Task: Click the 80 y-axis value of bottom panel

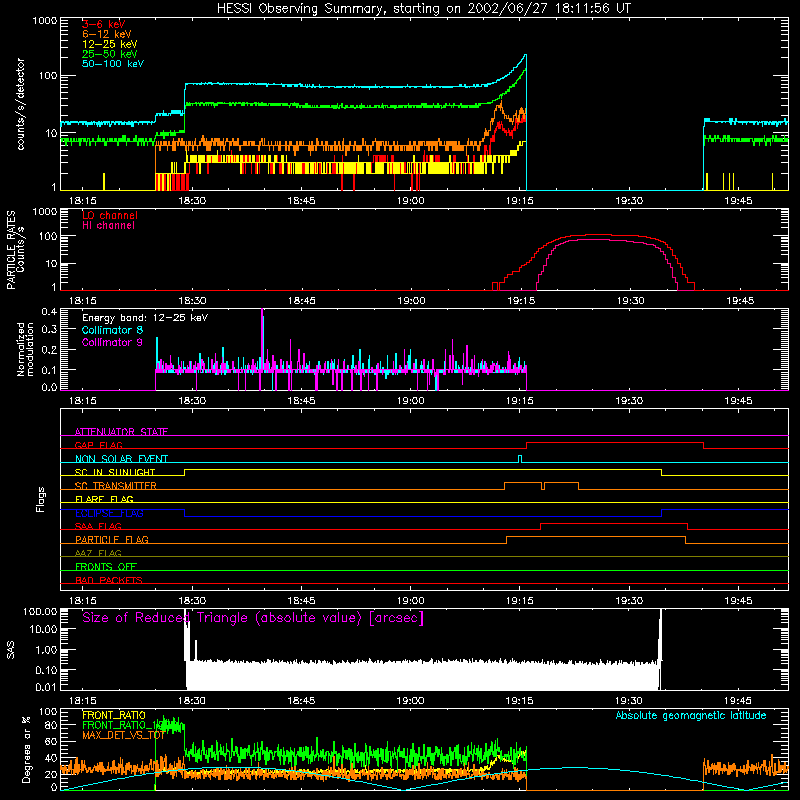Action: pos(52,725)
